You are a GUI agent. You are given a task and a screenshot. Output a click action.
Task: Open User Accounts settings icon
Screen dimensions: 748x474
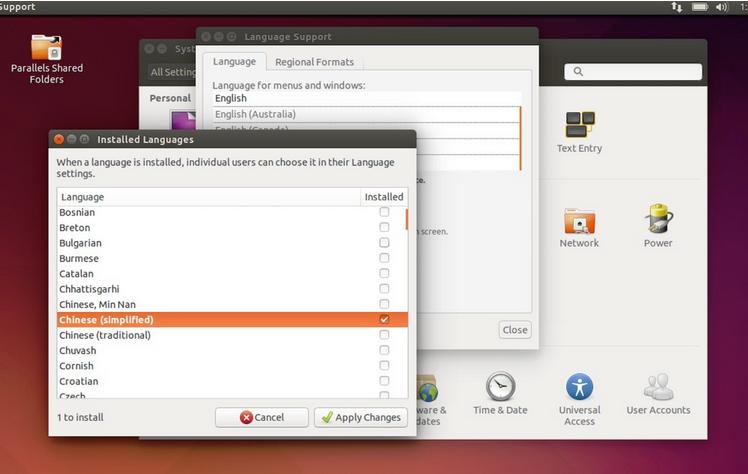658,394
